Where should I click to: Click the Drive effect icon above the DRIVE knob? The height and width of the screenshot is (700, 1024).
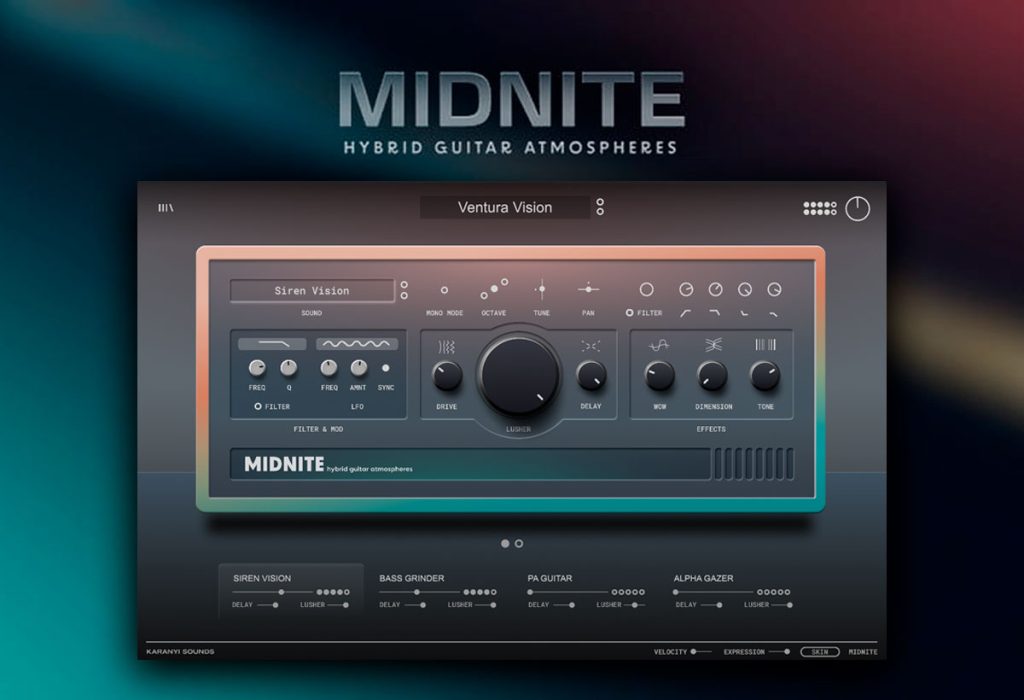click(447, 347)
